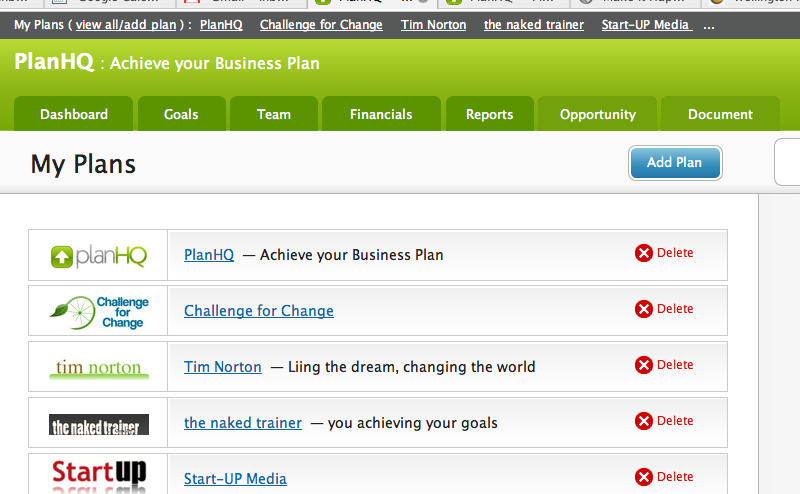
Task: Click the red delete icon for PlanHQ
Action: pyautogui.click(x=644, y=253)
